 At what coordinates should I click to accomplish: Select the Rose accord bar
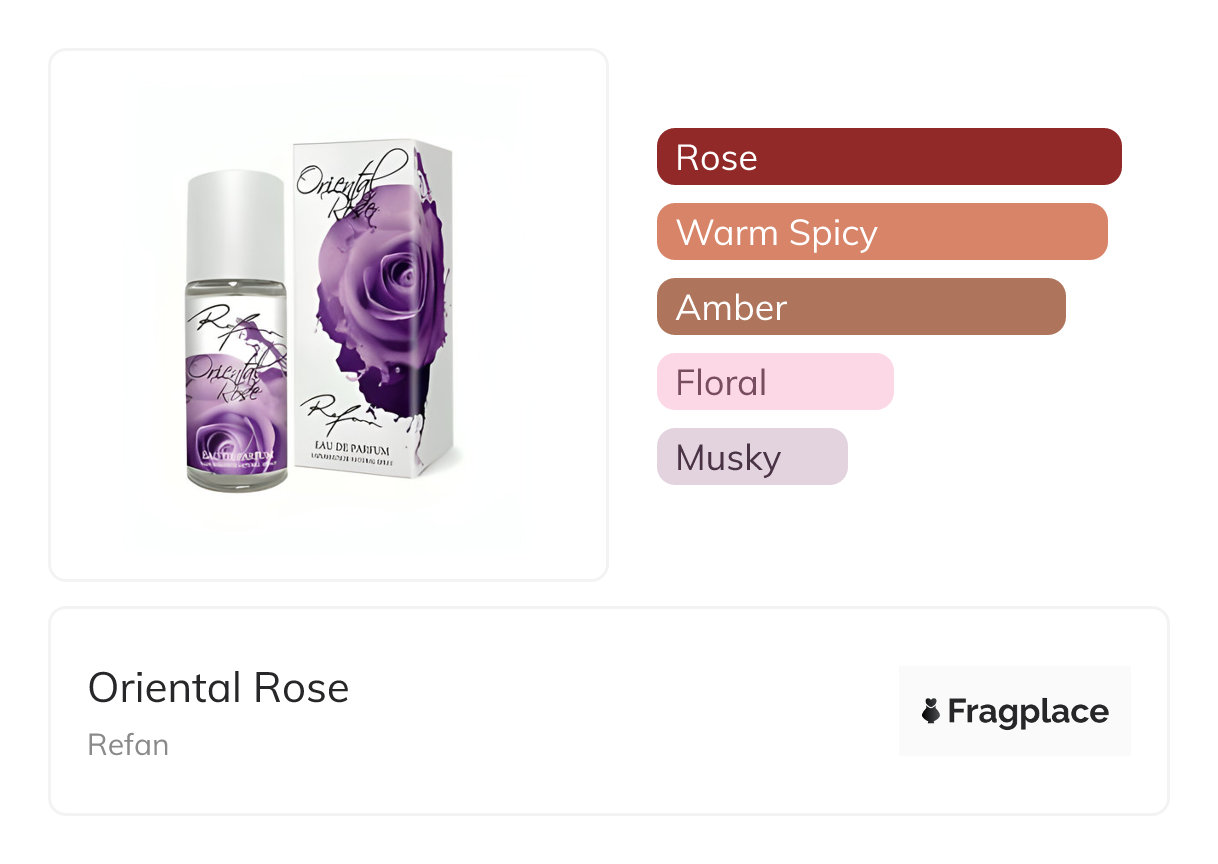pos(888,157)
